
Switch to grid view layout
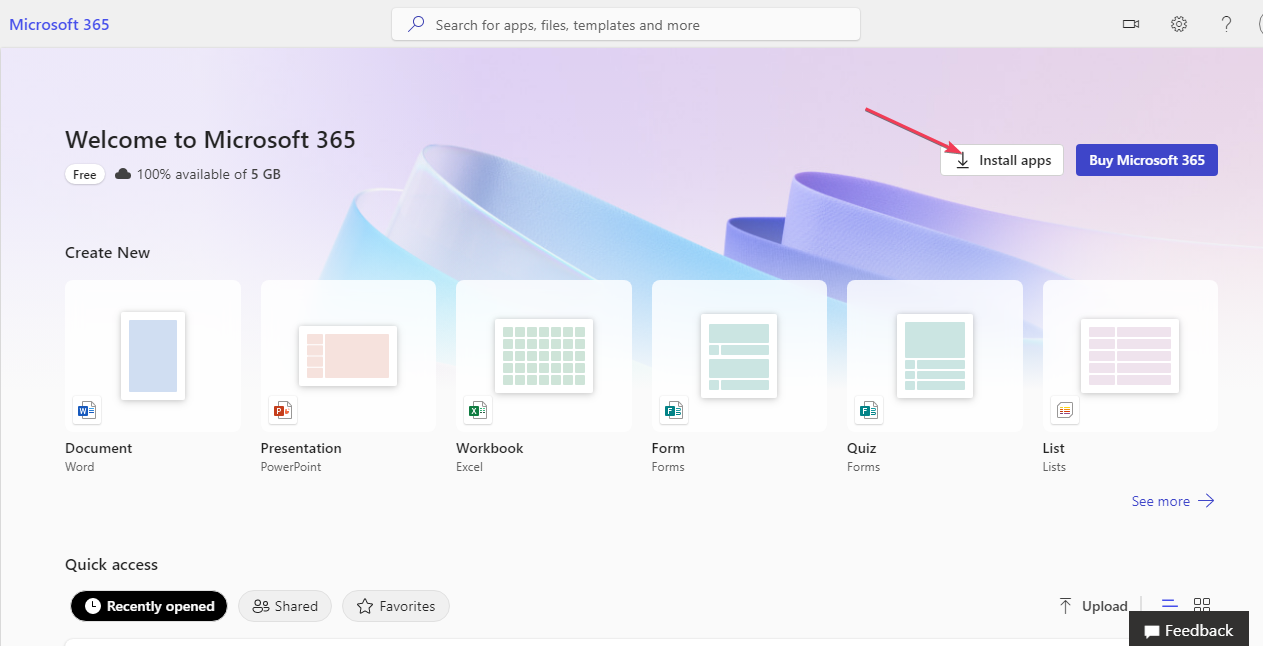[1202, 604]
